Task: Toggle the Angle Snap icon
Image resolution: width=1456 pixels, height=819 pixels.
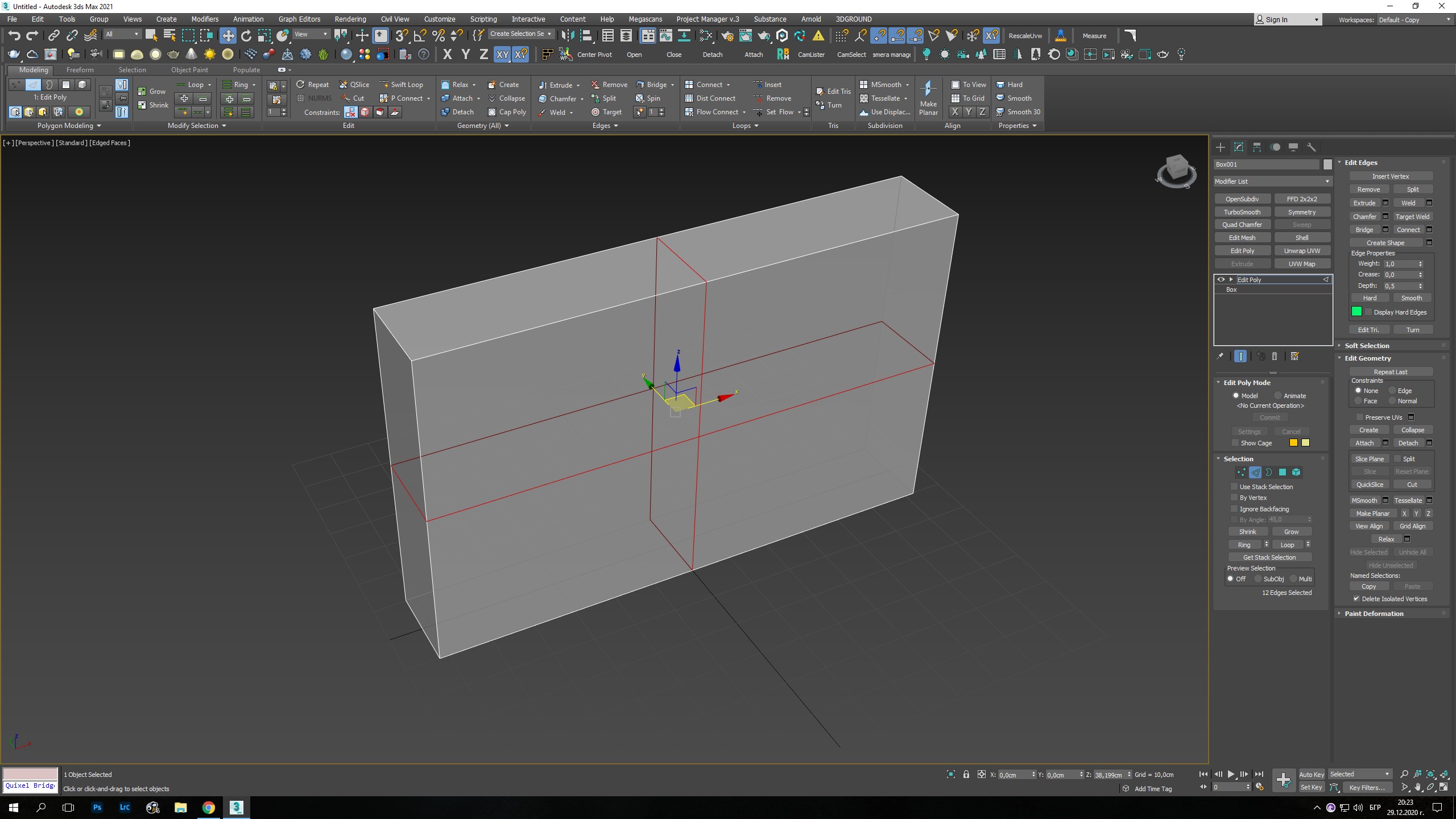Action: pyautogui.click(x=420, y=36)
